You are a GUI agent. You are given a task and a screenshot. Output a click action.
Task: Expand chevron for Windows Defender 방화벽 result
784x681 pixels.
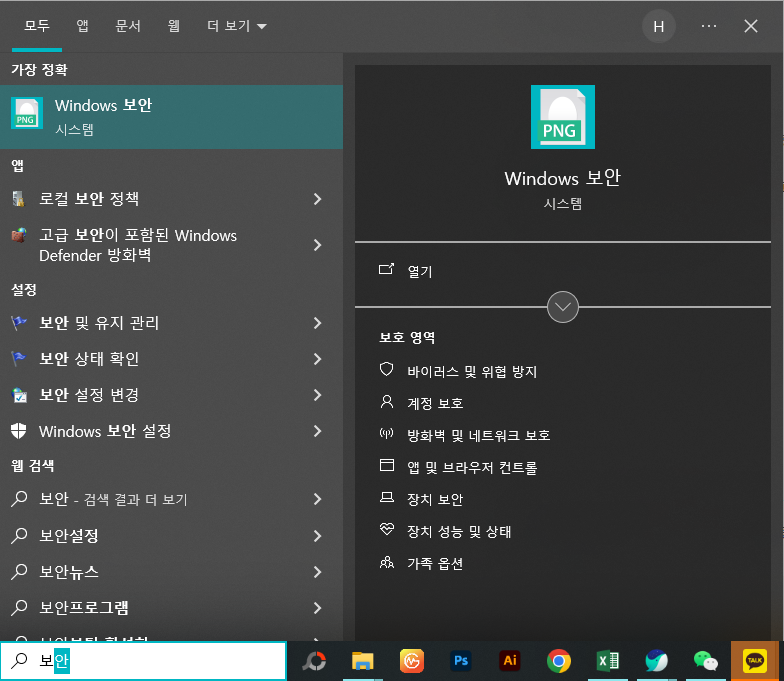pos(317,245)
